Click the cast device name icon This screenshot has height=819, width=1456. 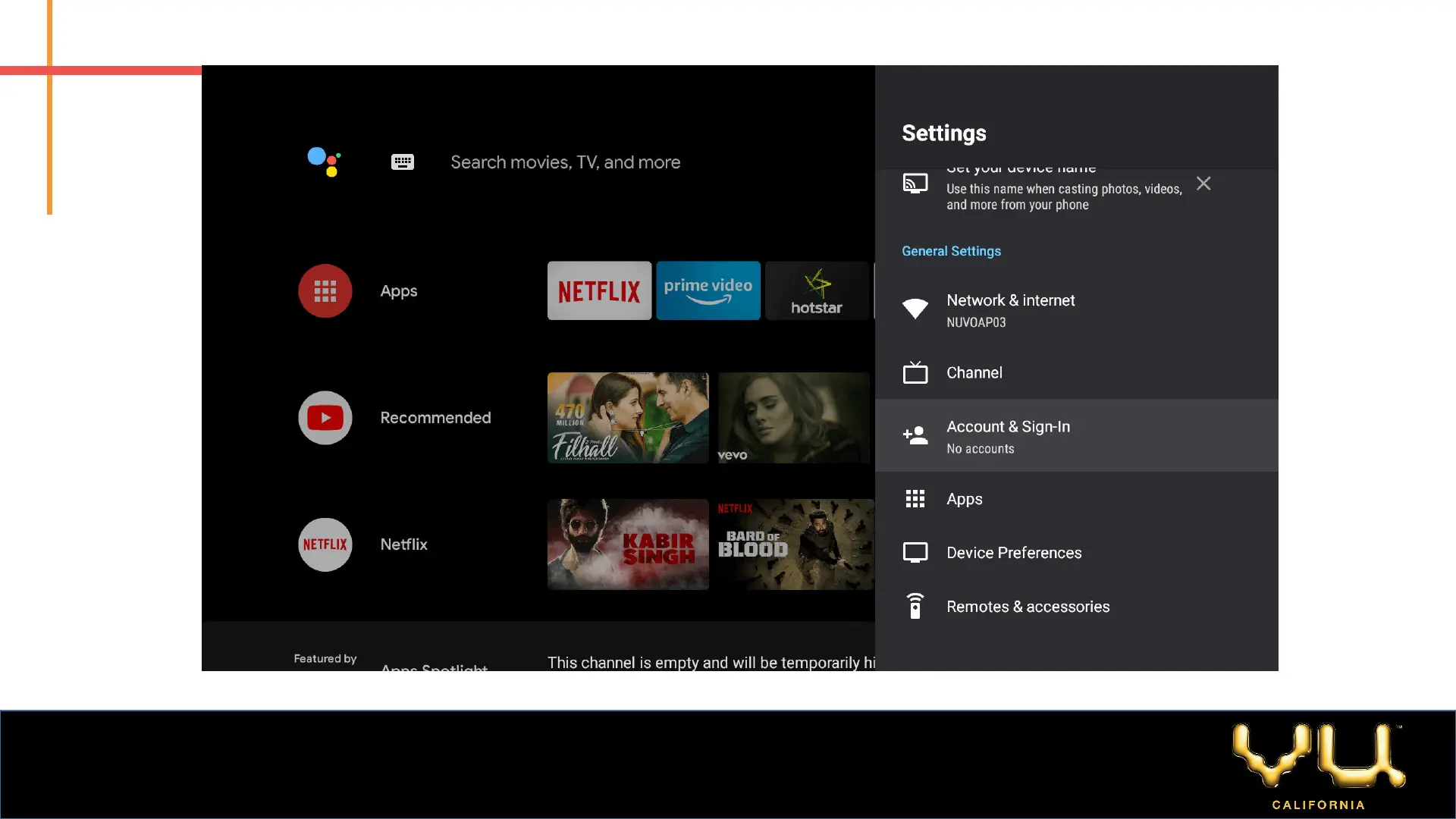tap(915, 184)
